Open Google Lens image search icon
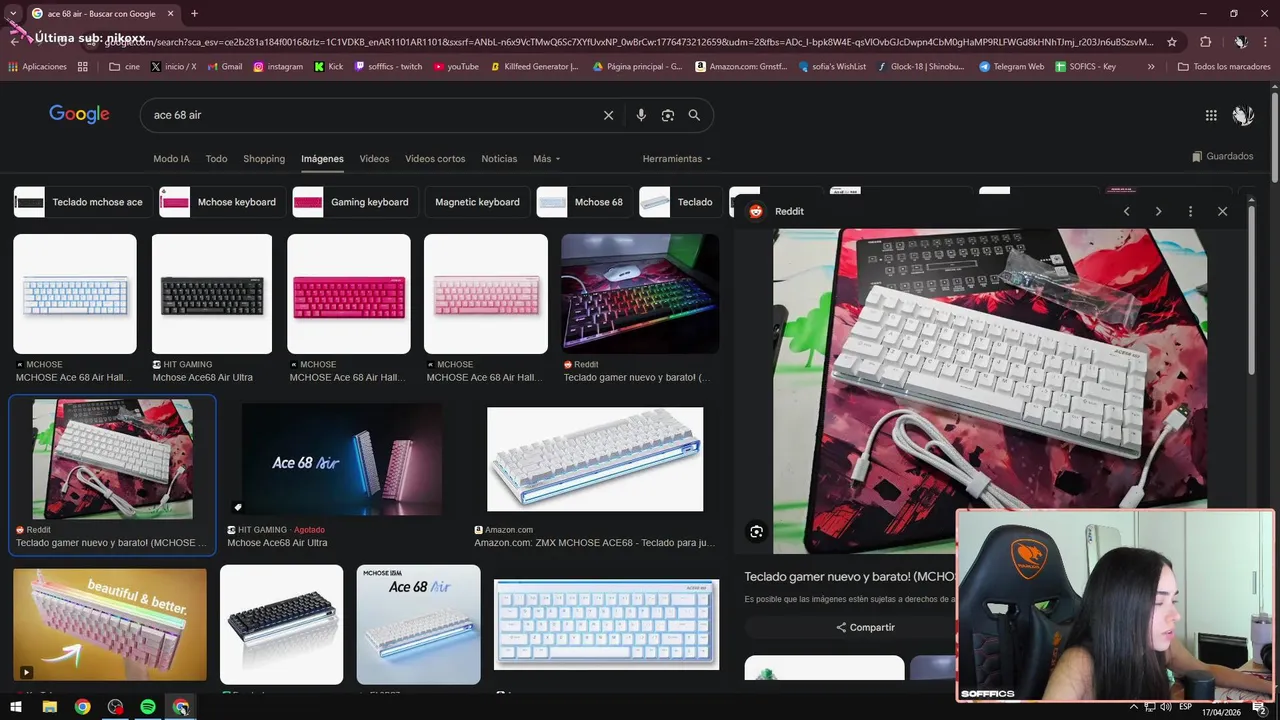 coord(668,115)
